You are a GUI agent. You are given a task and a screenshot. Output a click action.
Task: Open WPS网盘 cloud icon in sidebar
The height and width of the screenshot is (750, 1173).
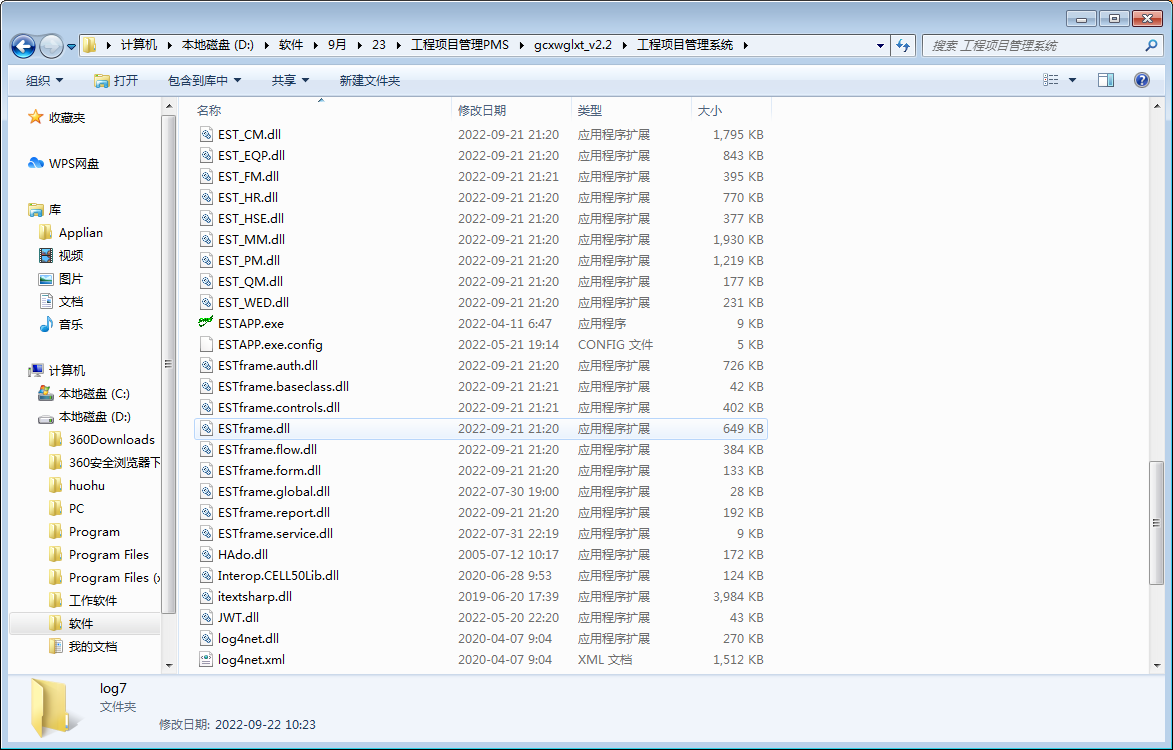click(x=35, y=163)
